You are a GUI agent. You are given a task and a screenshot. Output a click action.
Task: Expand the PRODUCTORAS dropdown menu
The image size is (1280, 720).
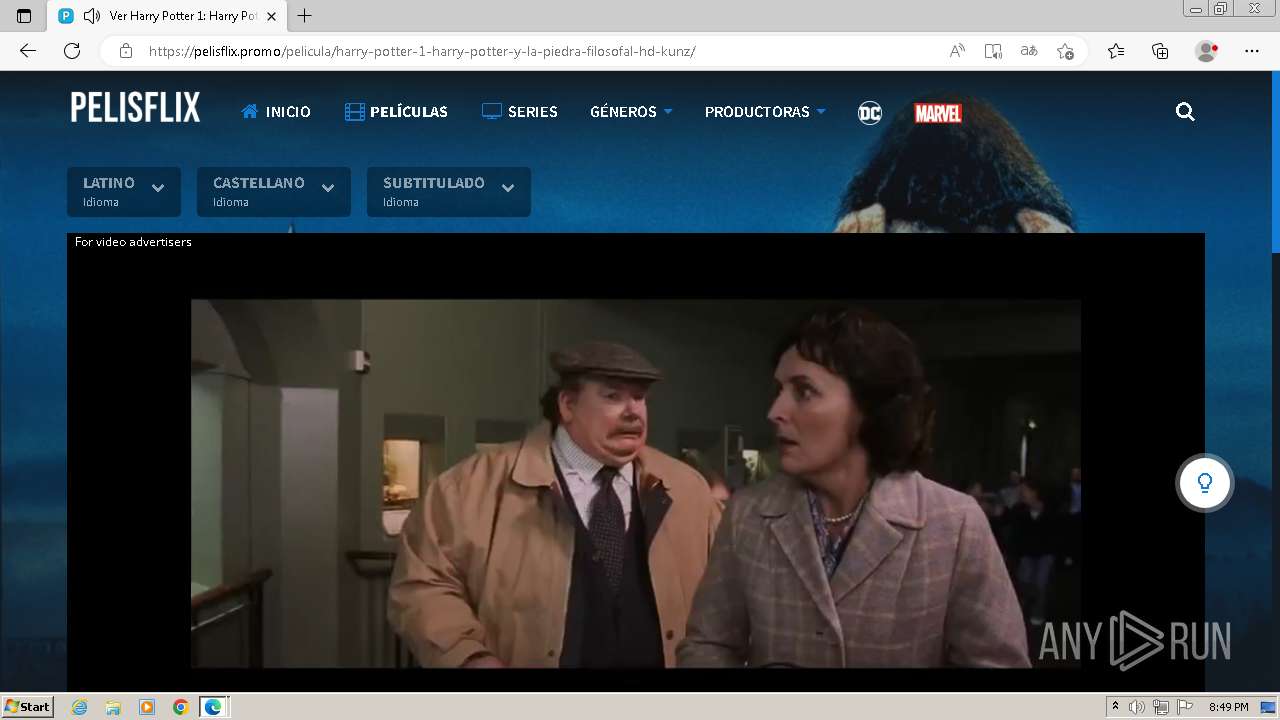coord(765,112)
